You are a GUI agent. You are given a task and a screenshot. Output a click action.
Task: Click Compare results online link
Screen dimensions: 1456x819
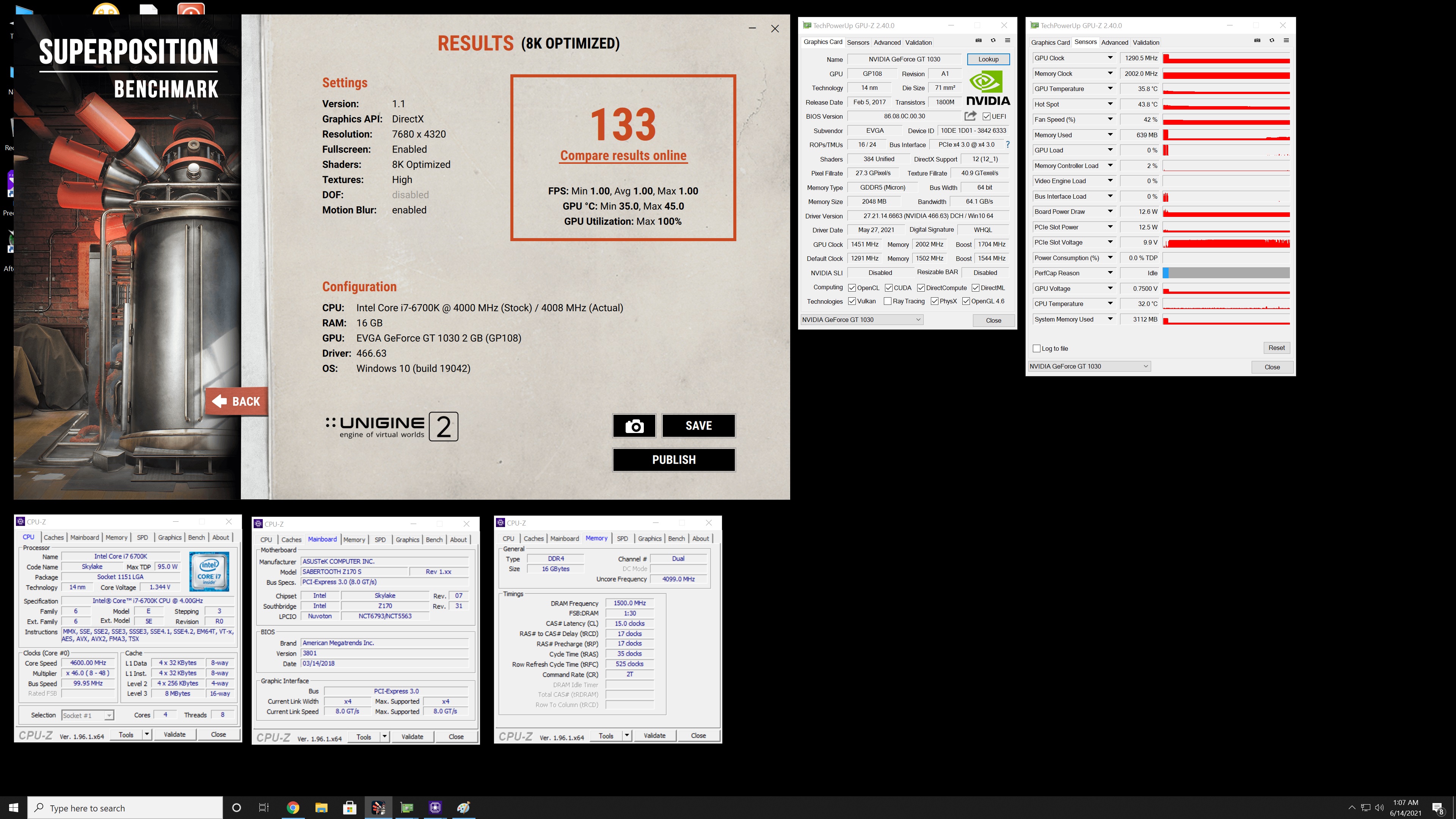click(x=623, y=155)
